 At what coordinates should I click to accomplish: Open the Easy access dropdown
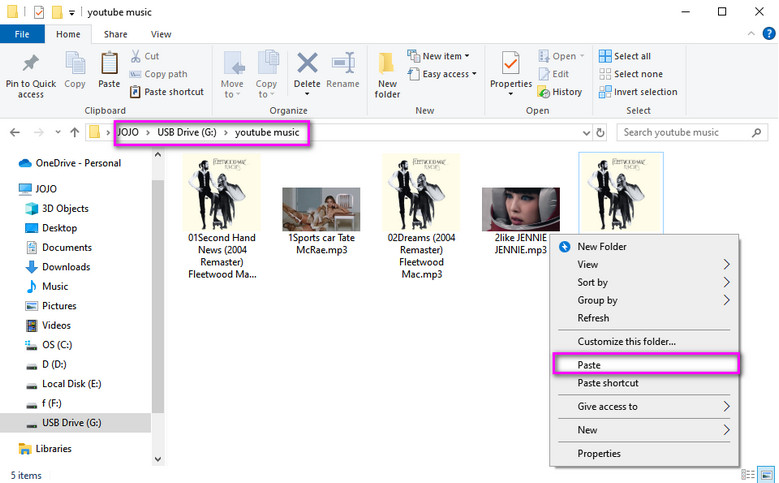click(x=442, y=74)
